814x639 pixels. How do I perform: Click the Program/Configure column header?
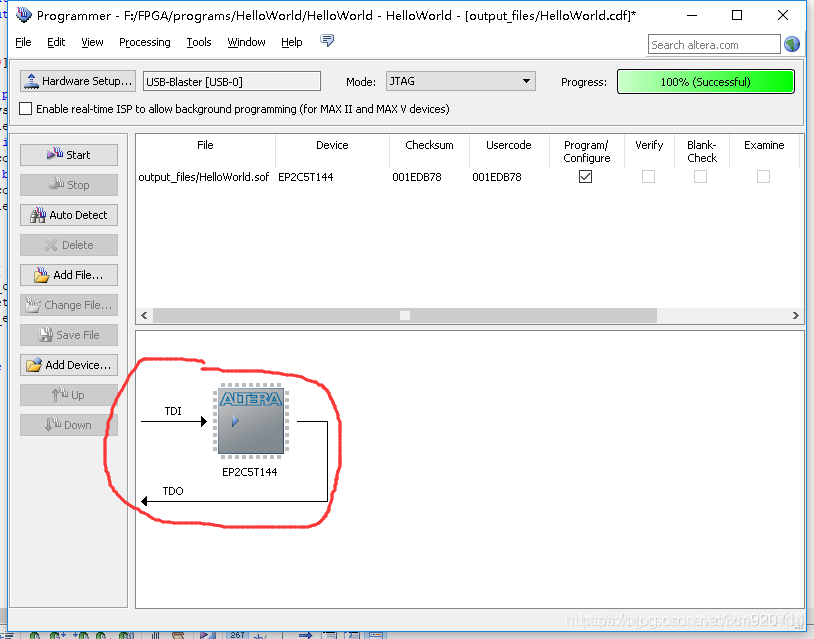tap(587, 152)
